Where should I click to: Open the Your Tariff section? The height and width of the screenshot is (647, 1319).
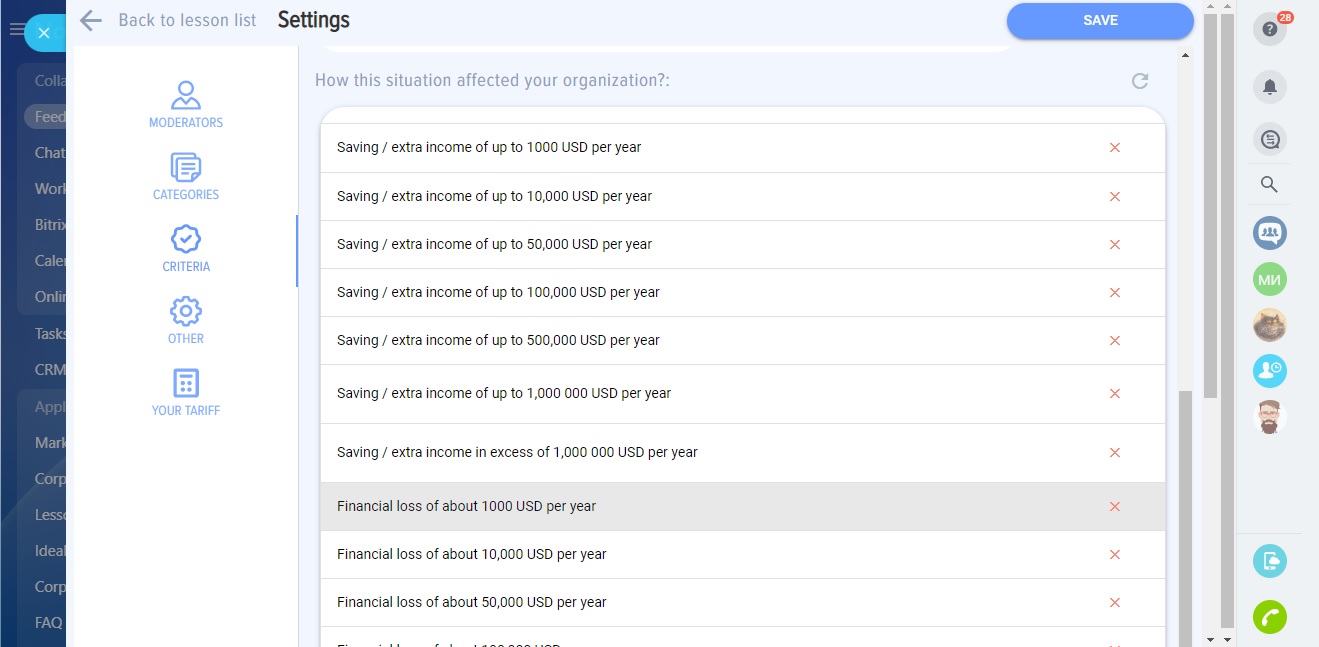click(186, 393)
